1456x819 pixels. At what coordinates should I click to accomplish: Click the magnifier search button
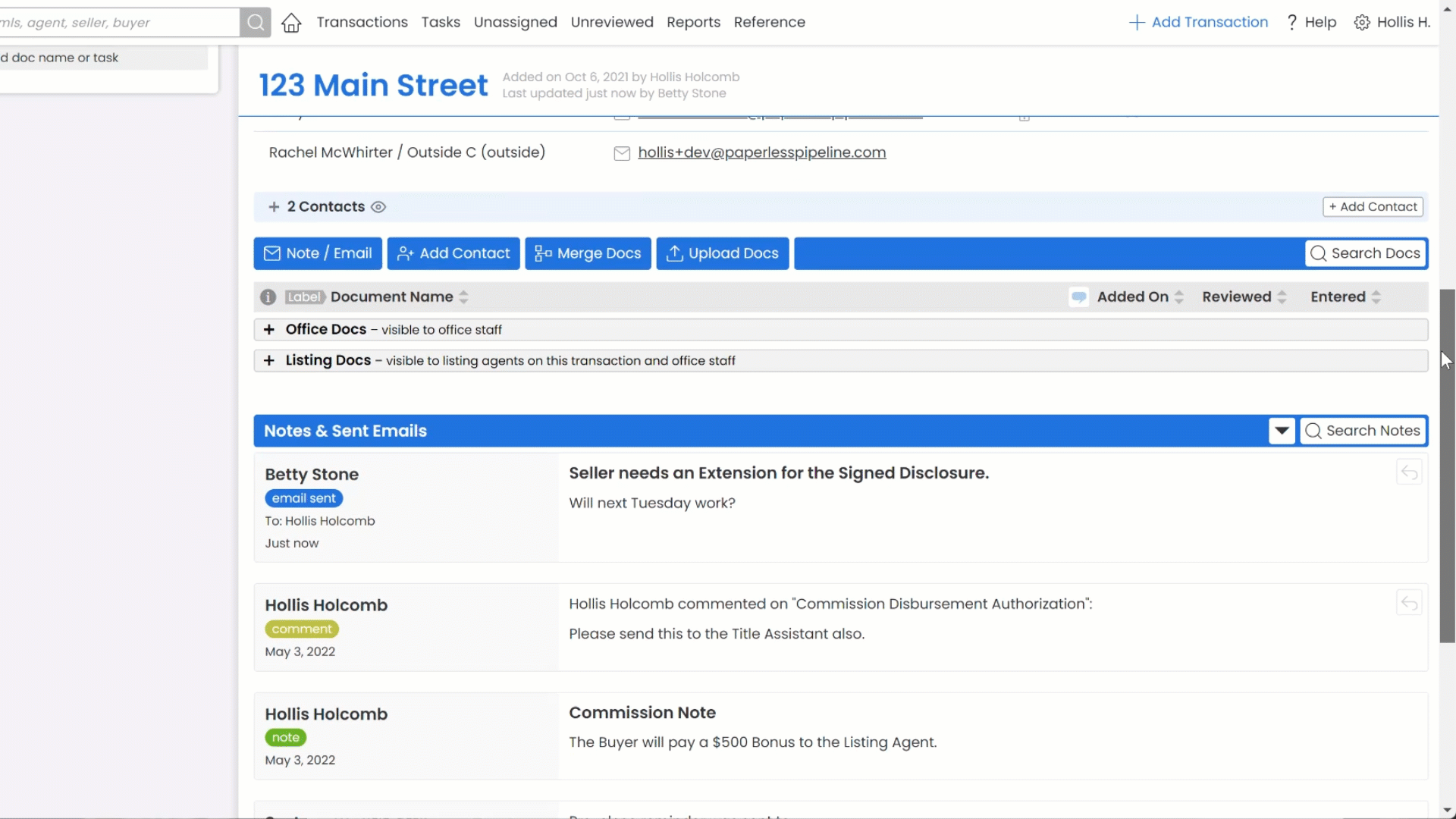[x=256, y=23]
